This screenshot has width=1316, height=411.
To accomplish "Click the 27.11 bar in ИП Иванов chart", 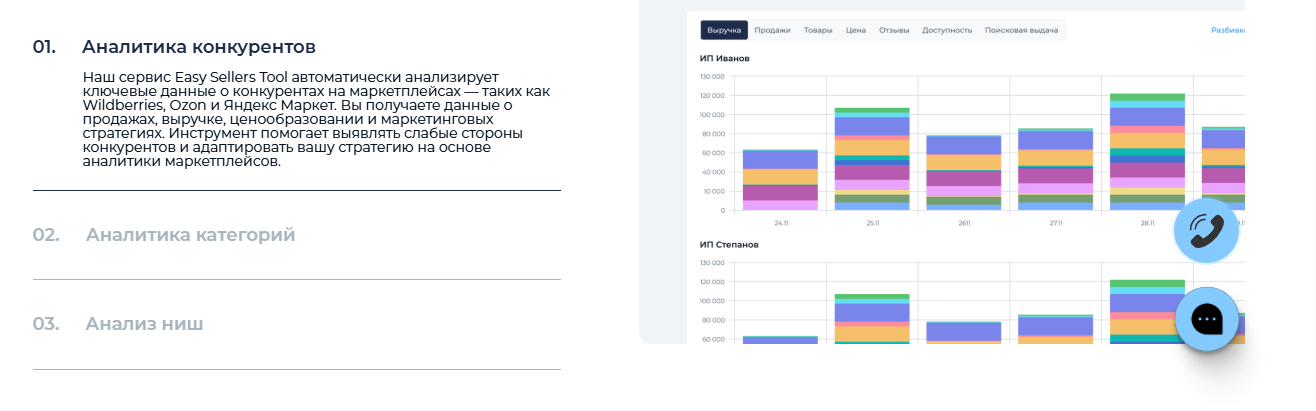I will [1055, 170].
